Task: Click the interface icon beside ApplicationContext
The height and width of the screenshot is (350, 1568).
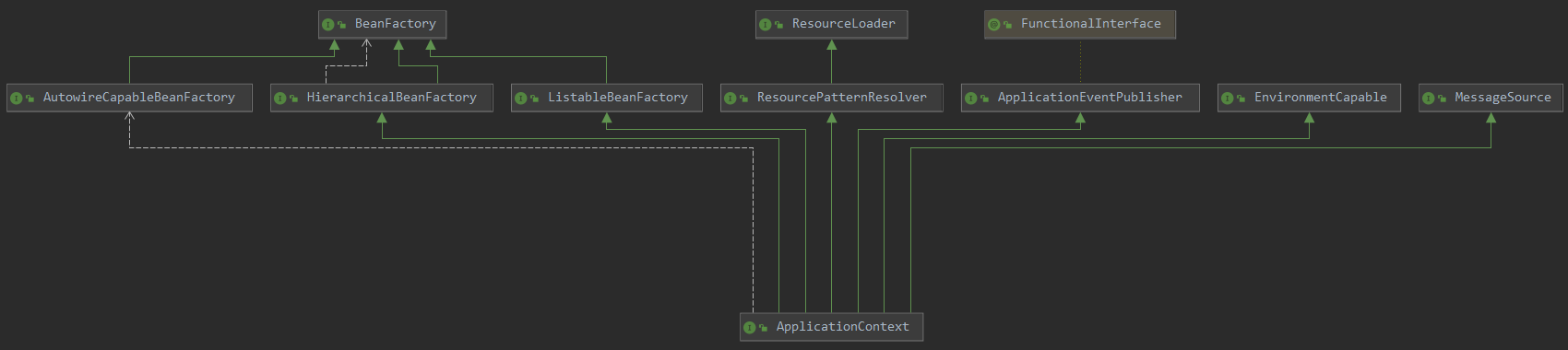Action: pyautogui.click(x=750, y=328)
